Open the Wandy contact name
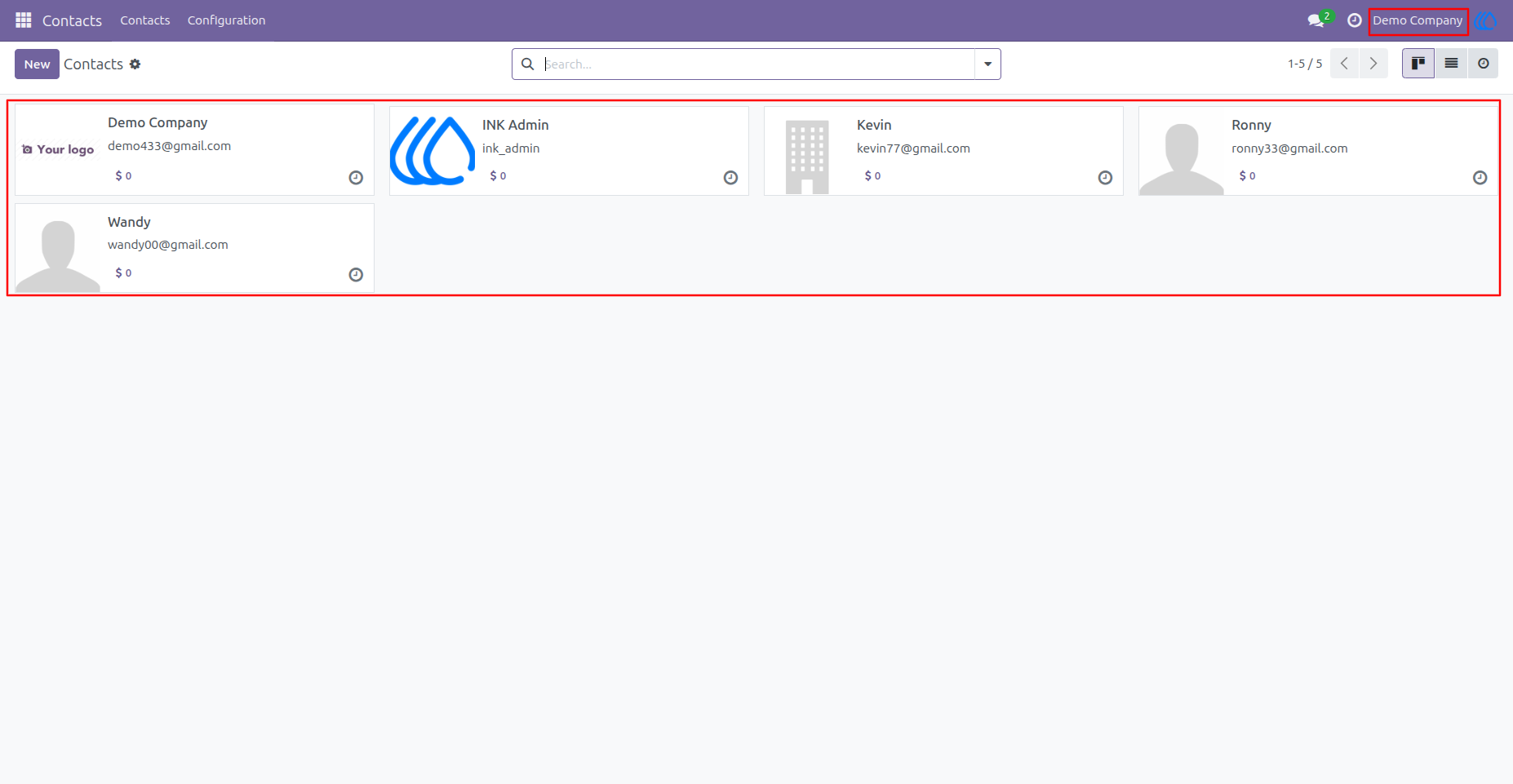Screen dimensions: 1513x784 (x=129, y=222)
